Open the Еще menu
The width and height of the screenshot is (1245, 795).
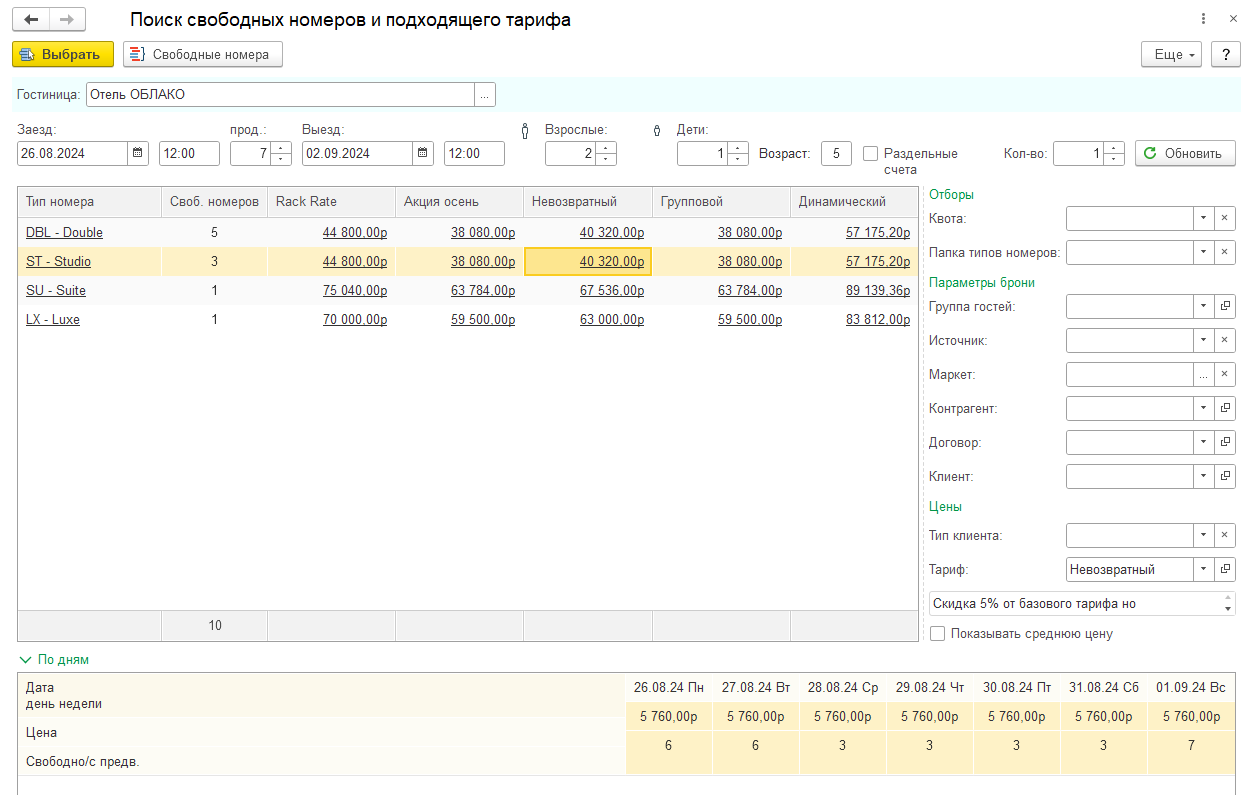(x=1170, y=55)
